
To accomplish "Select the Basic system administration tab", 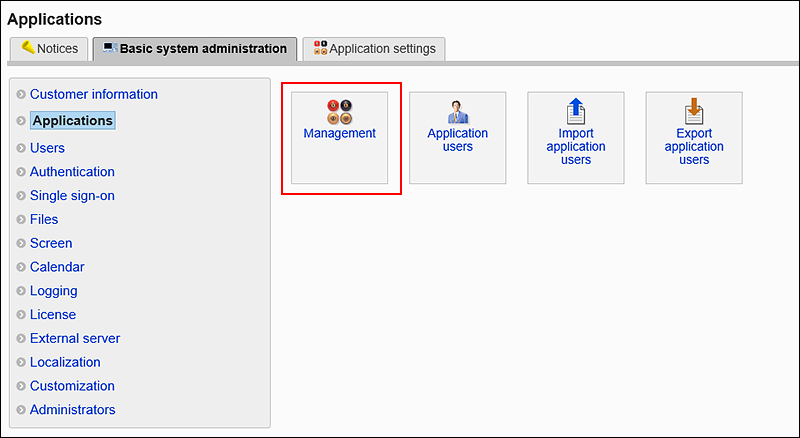I will (x=195, y=49).
